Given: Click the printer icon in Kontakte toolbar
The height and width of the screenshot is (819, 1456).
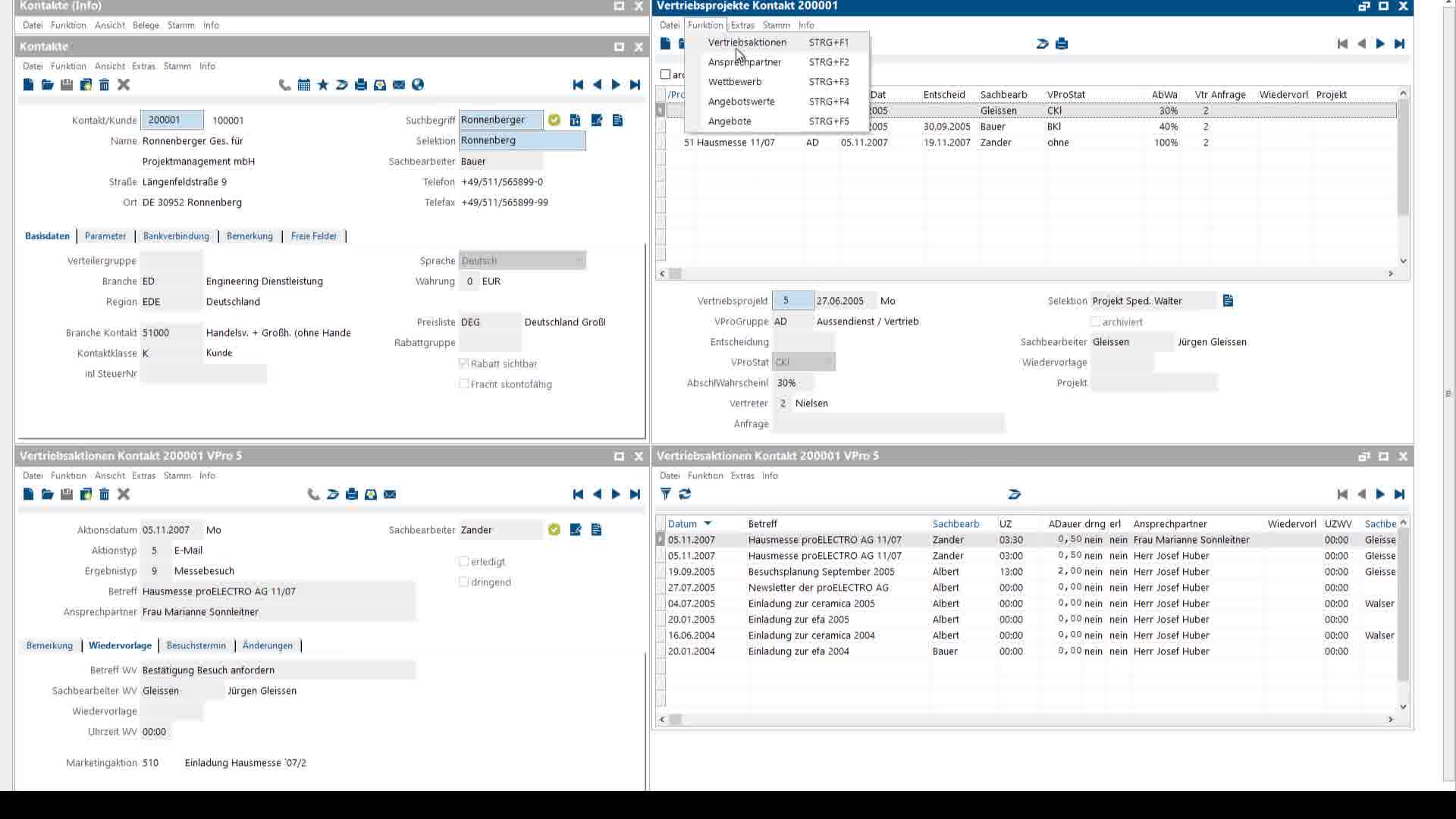Looking at the screenshot, I should (x=361, y=85).
